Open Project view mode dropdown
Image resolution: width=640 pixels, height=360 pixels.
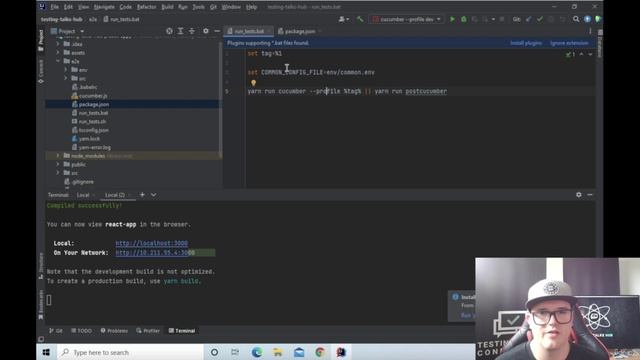67,31
